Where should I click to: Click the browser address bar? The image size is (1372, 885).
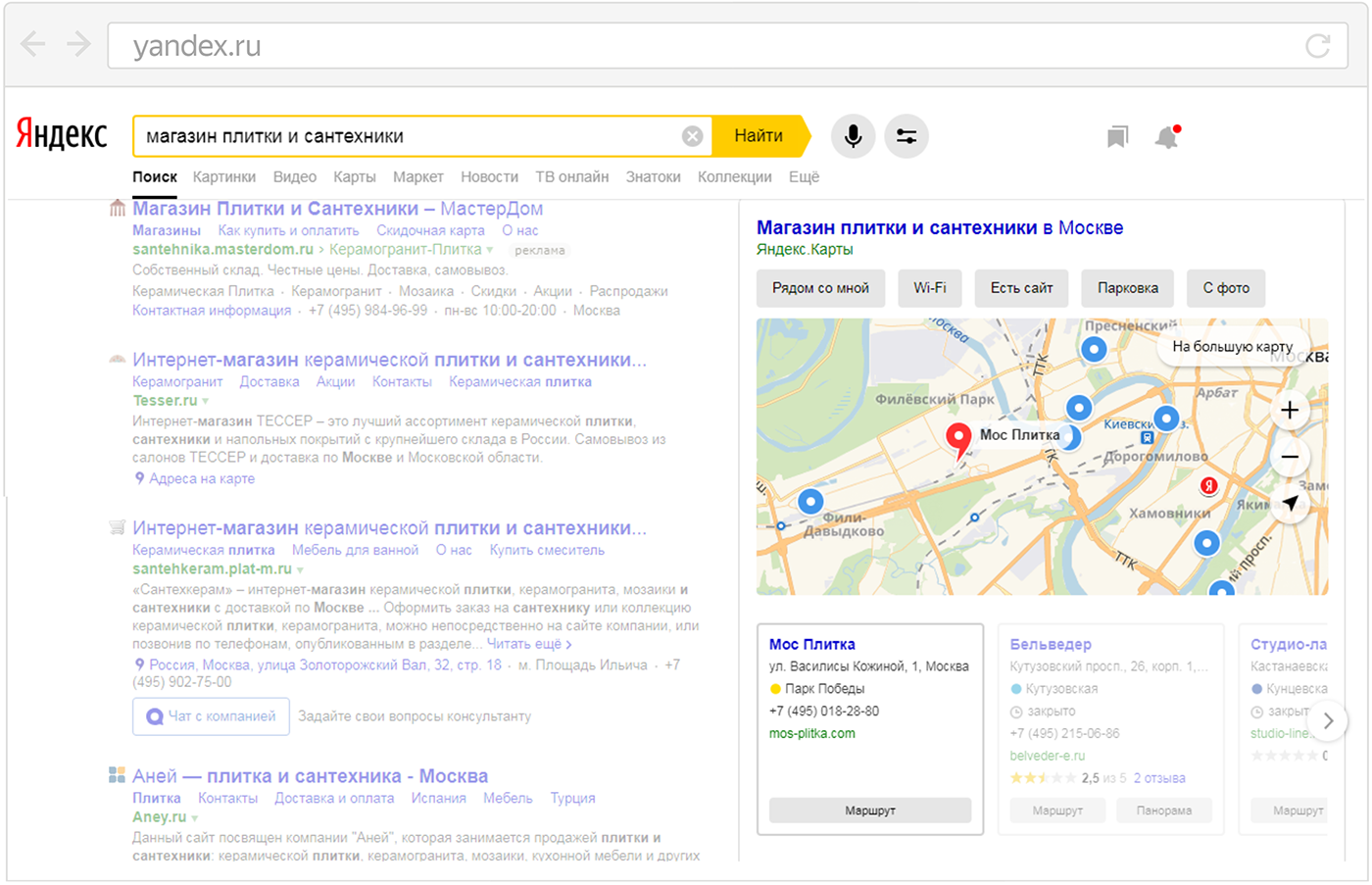coord(727,46)
